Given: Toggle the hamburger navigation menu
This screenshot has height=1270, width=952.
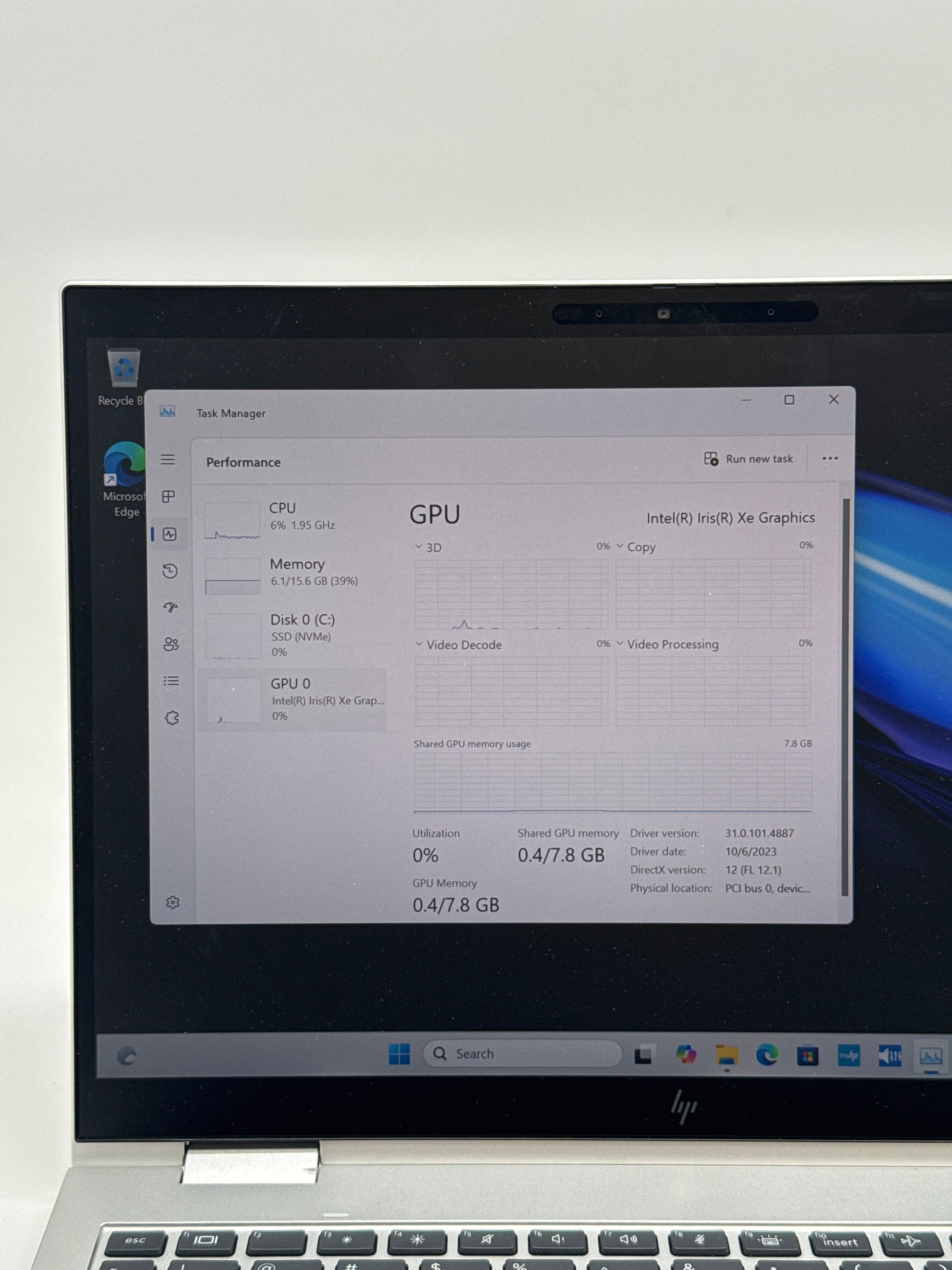Looking at the screenshot, I should (x=168, y=460).
